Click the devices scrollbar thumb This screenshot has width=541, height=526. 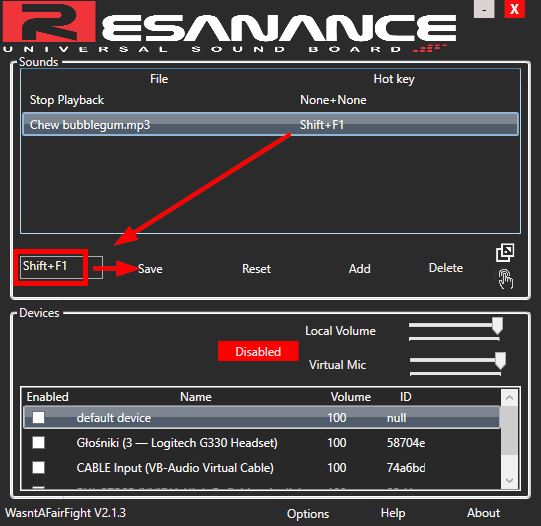click(x=509, y=430)
